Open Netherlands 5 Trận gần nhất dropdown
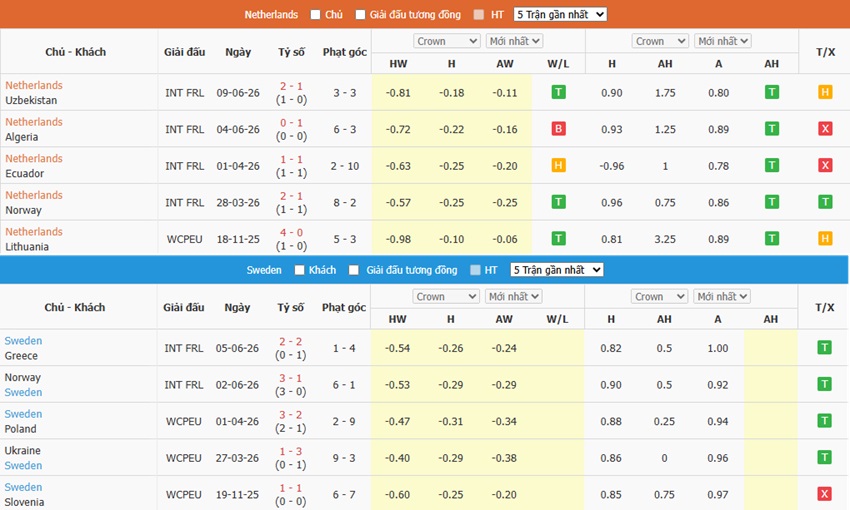This screenshot has width=850, height=510. pyautogui.click(x=560, y=15)
